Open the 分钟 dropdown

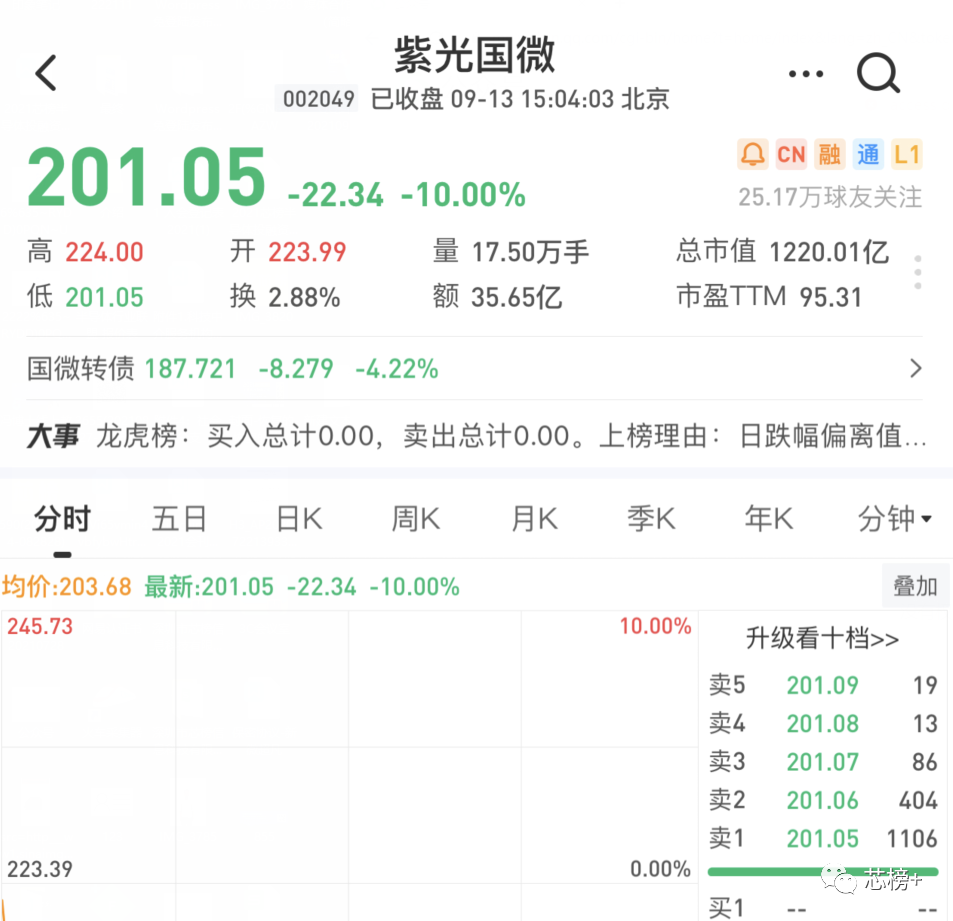[x=894, y=519]
